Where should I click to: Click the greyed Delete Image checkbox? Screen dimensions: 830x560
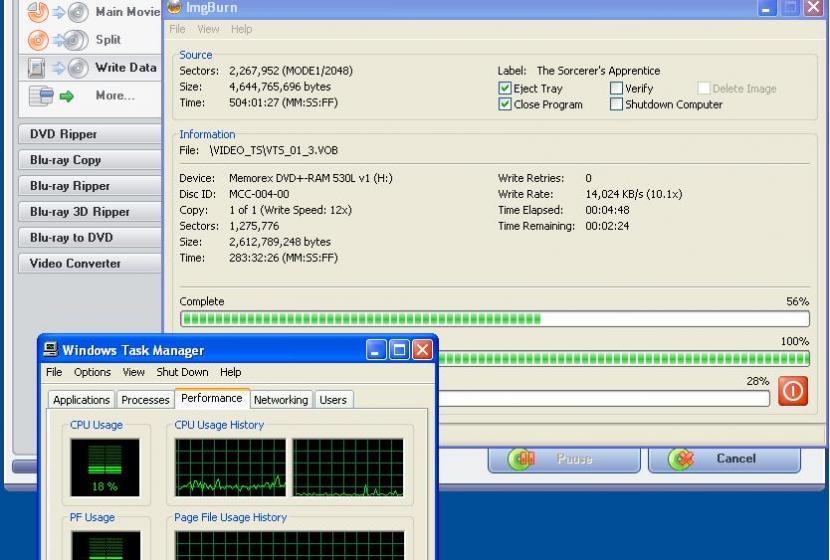coord(703,88)
